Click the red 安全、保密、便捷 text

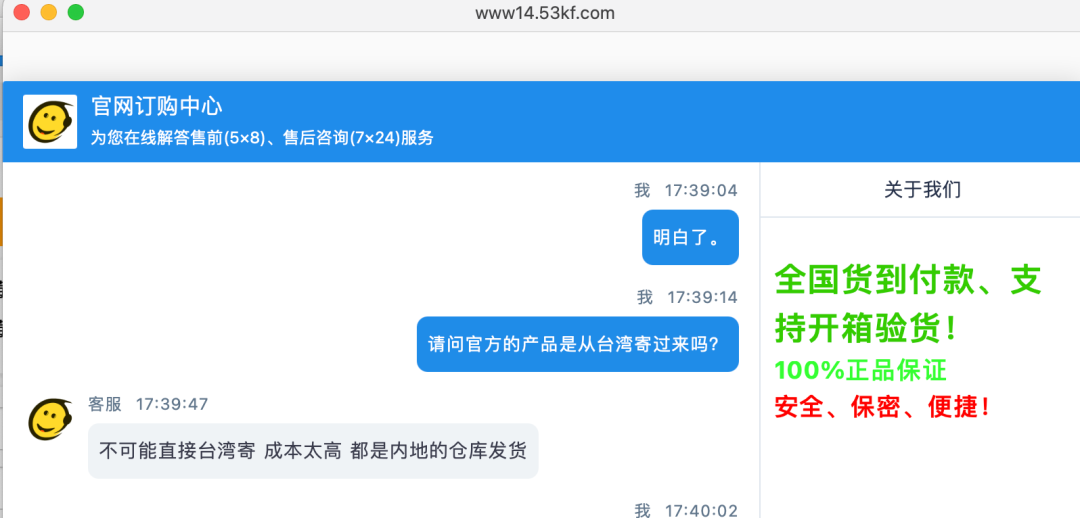884,406
